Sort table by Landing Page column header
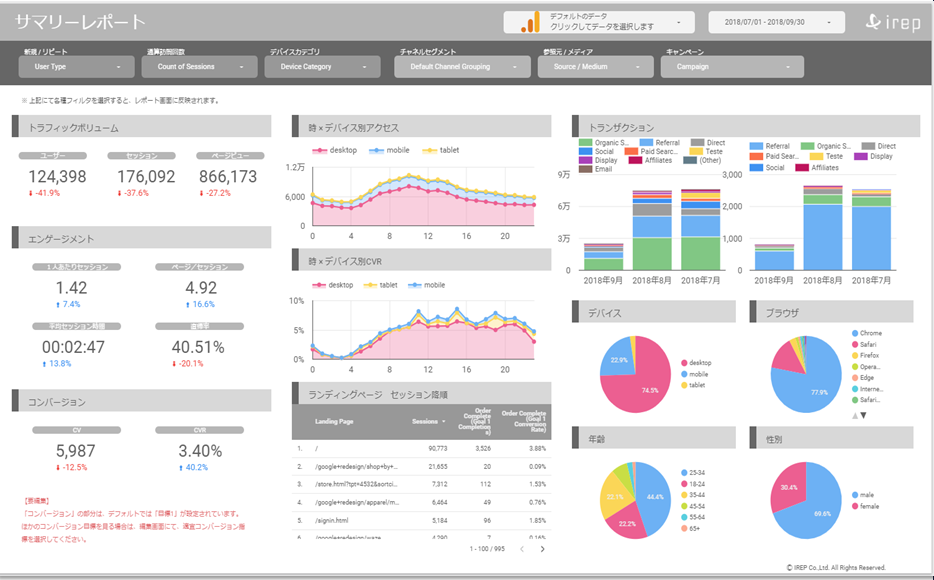This screenshot has width=934, height=580. 334,421
